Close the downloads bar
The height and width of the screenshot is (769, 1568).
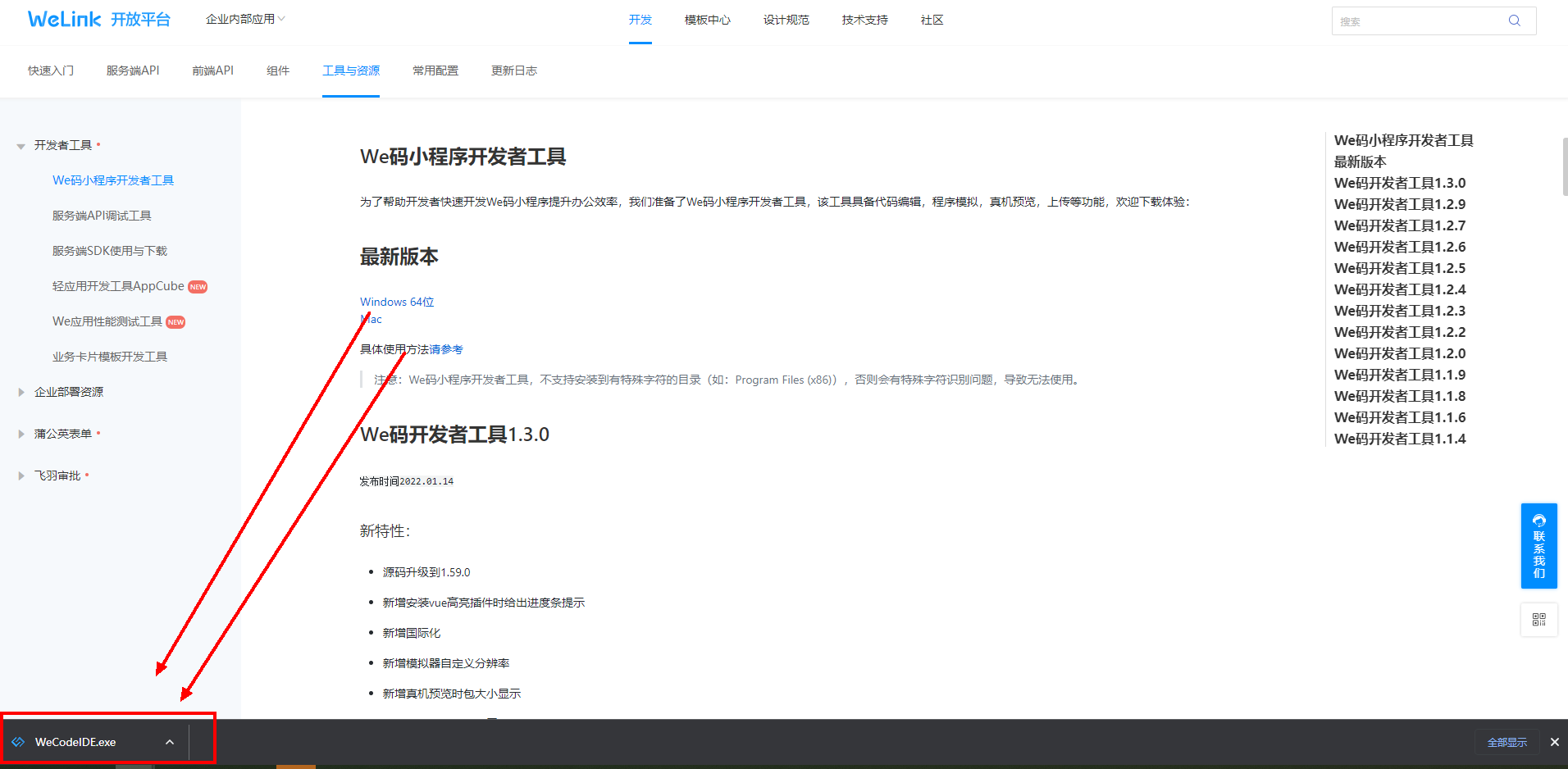1554,742
